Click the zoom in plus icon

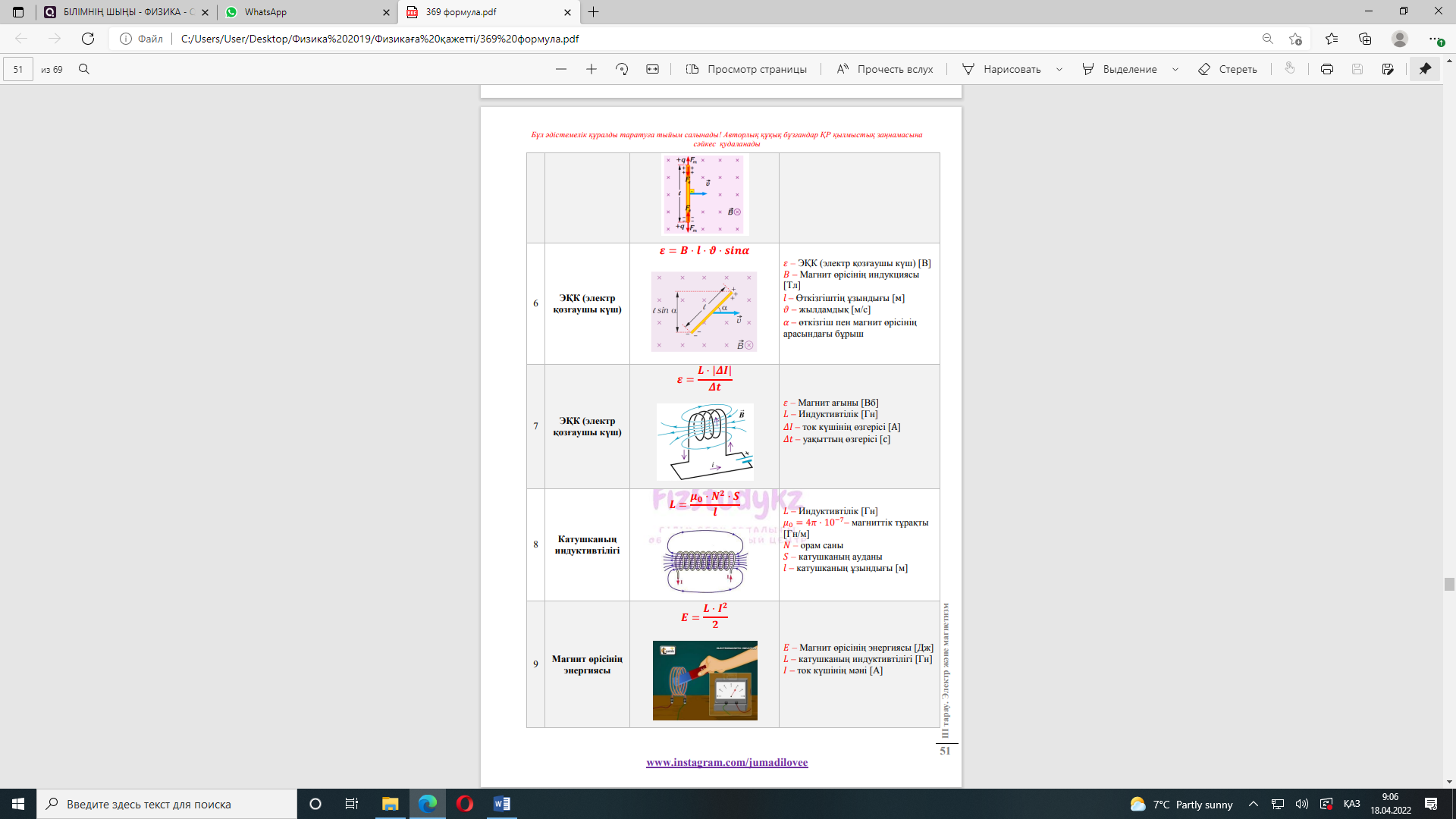[x=591, y=69]
